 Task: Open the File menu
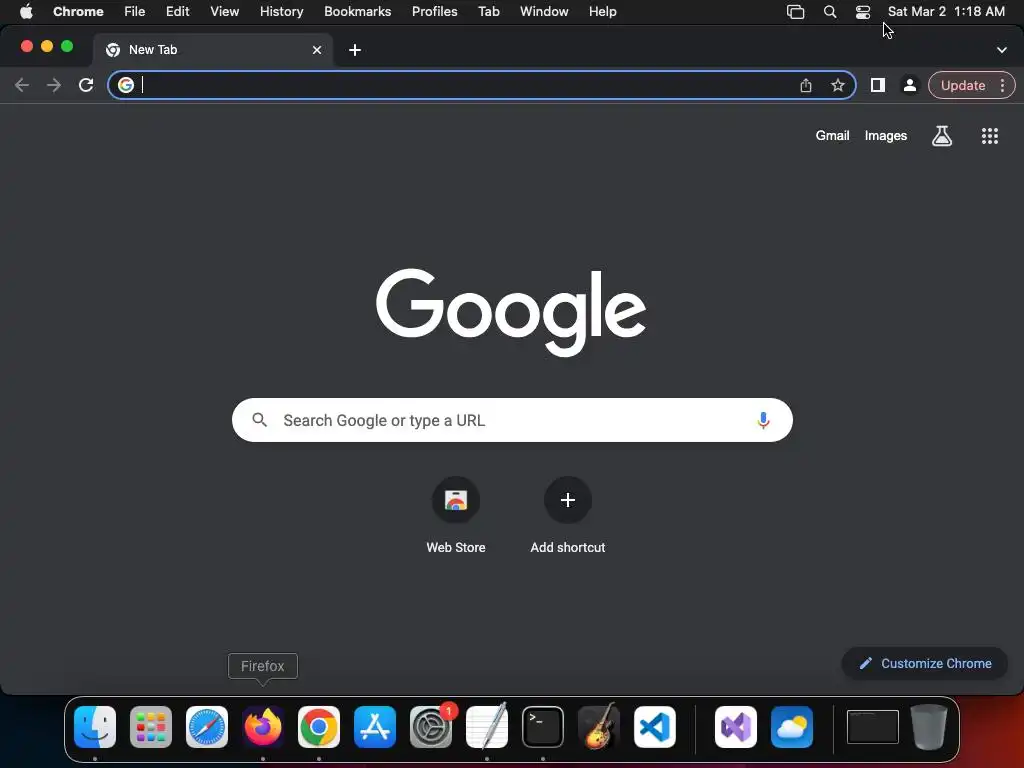(x=135, y=12)
